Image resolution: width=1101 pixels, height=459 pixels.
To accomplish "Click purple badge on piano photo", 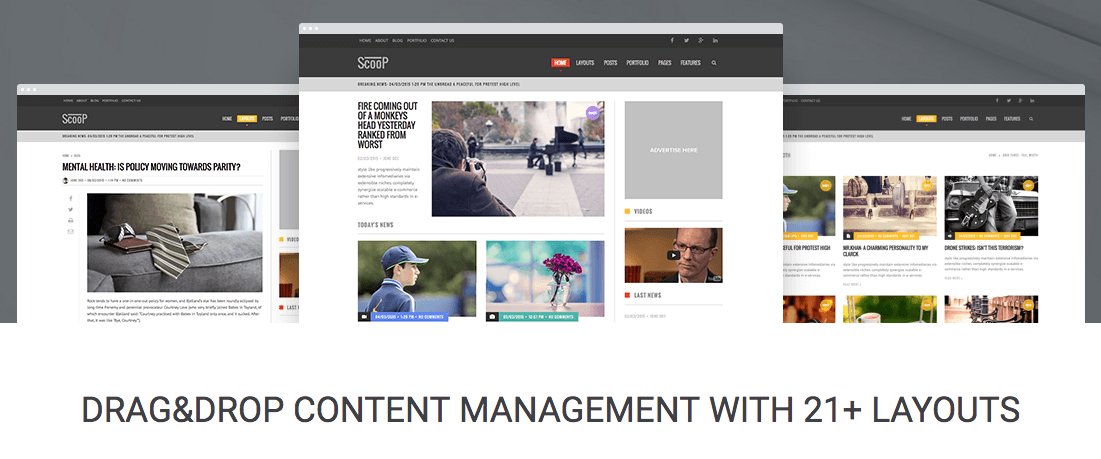I will (x=593, y=112).
